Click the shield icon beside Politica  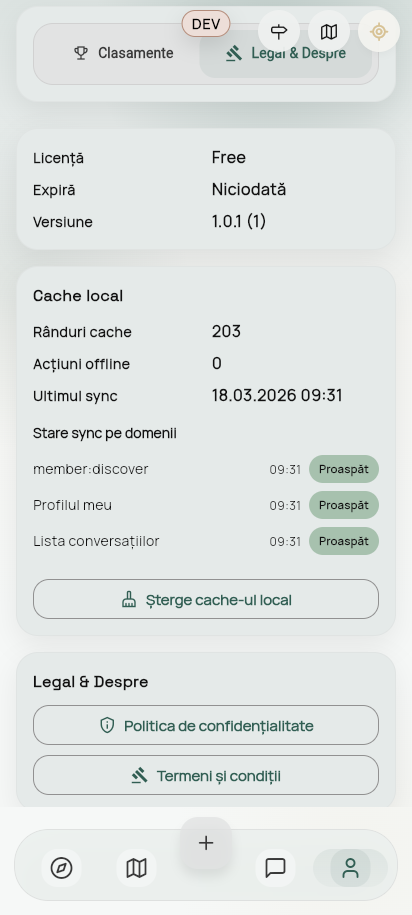(x=107, y=725)
